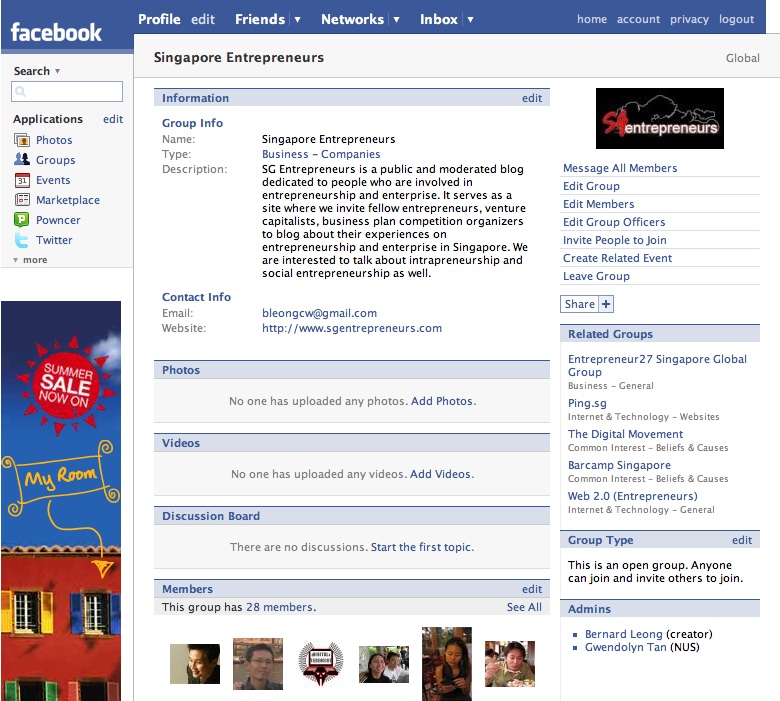Click the SG entrepreneurs group logo
Viewport: 780px width, 701px height.
660,118
